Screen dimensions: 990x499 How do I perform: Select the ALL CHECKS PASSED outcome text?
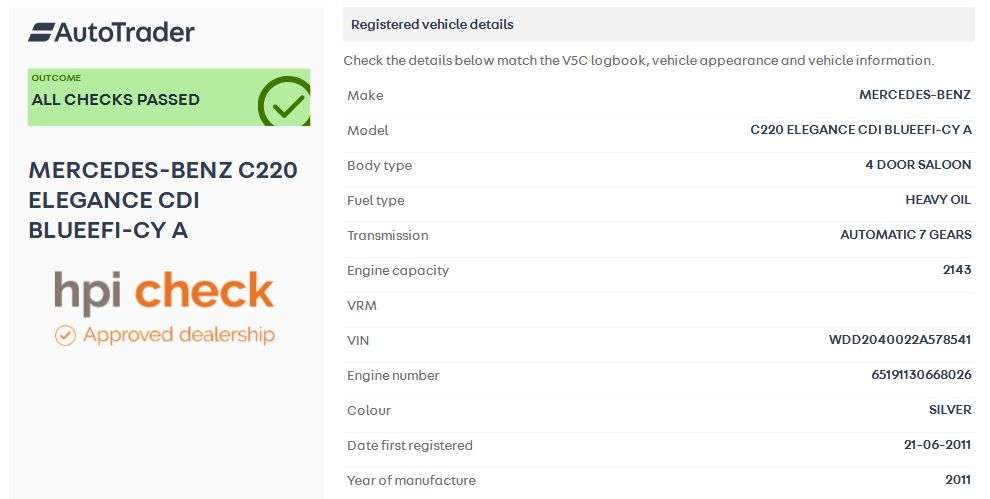tap(116, 100)
